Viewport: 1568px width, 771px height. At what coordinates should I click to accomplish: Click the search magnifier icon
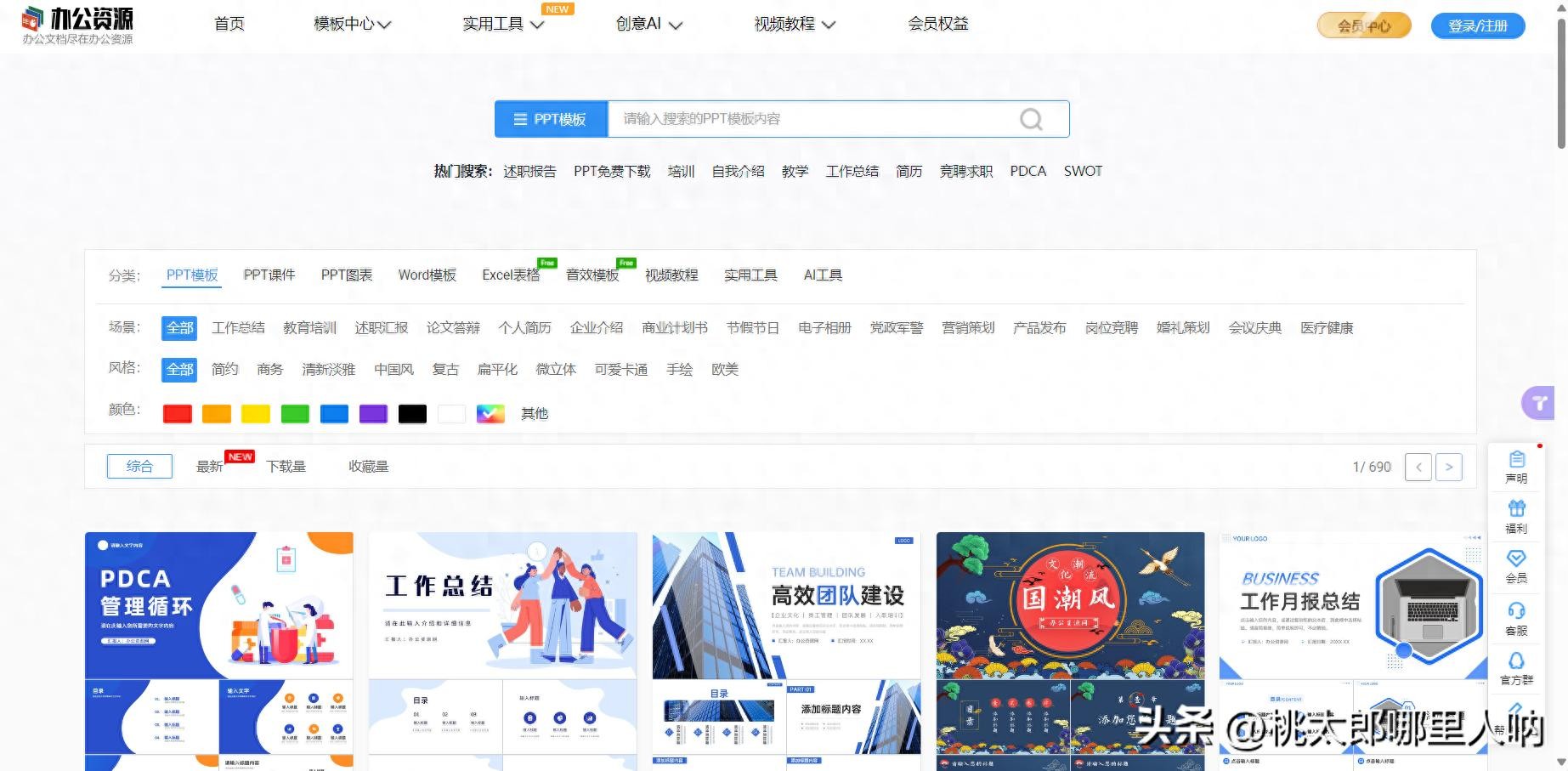[1031, 120]
